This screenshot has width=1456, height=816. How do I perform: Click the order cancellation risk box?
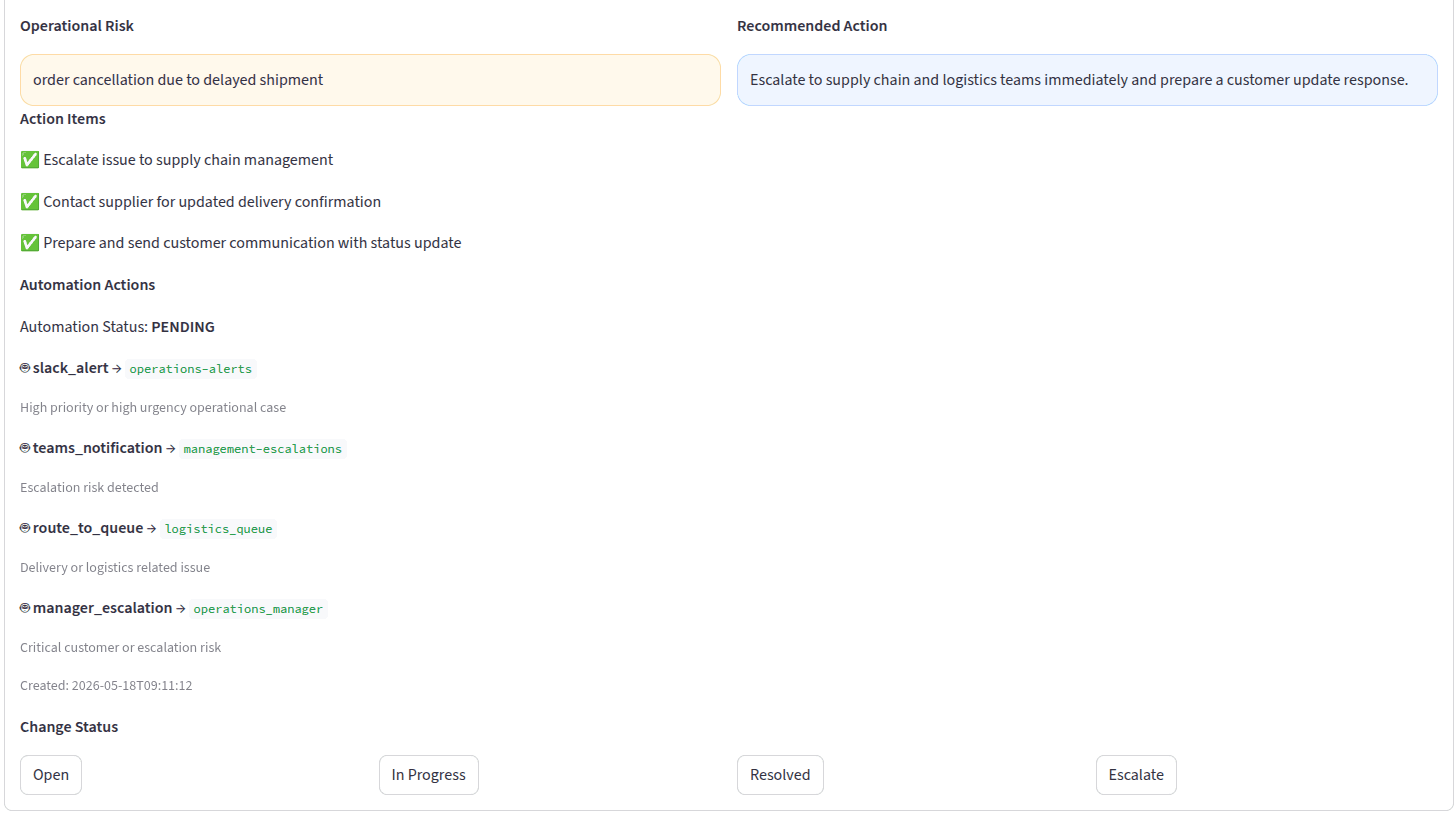(370, 80)
